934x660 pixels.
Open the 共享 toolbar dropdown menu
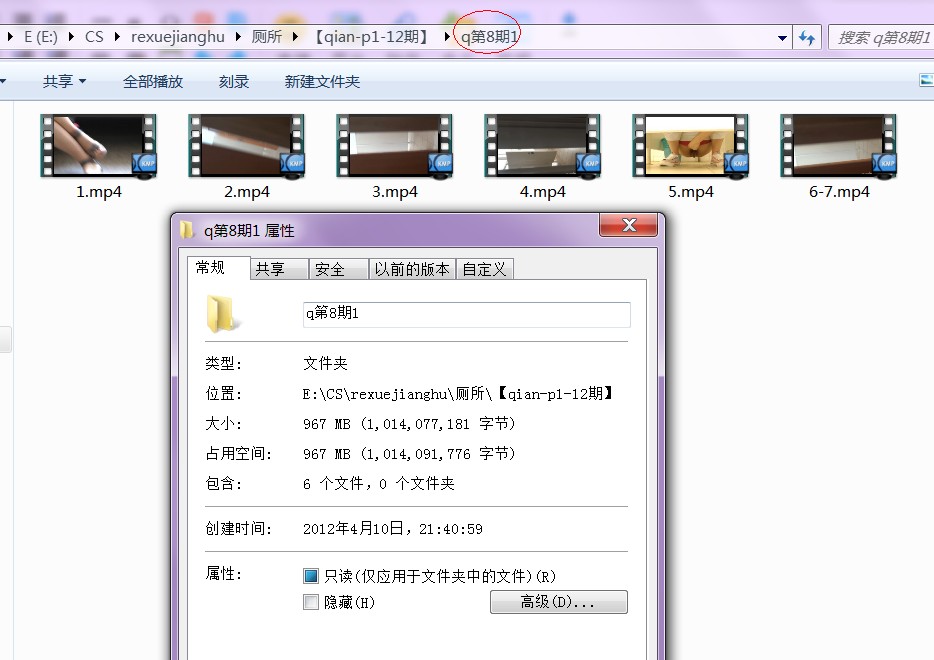[x=64, y=82]
